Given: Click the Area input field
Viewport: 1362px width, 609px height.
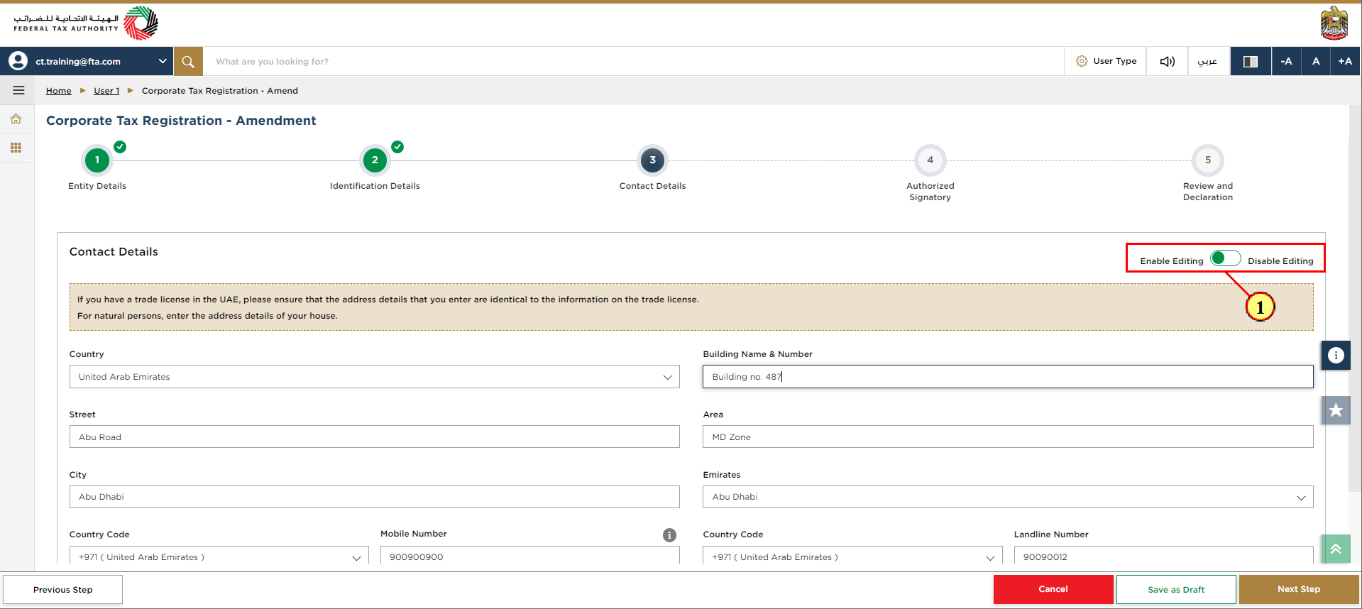Looking at the screenshot, I should click(x=1008, y=437).
